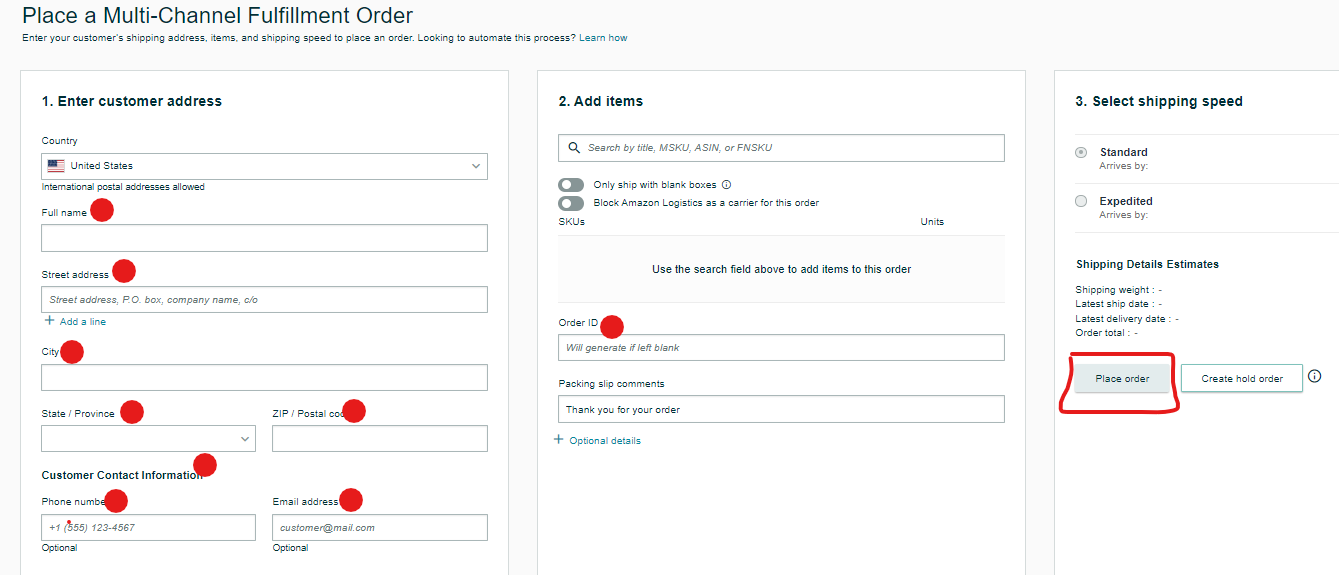
Task: Click the Shipping Details Estimates heading
Action: point(1147,265)
